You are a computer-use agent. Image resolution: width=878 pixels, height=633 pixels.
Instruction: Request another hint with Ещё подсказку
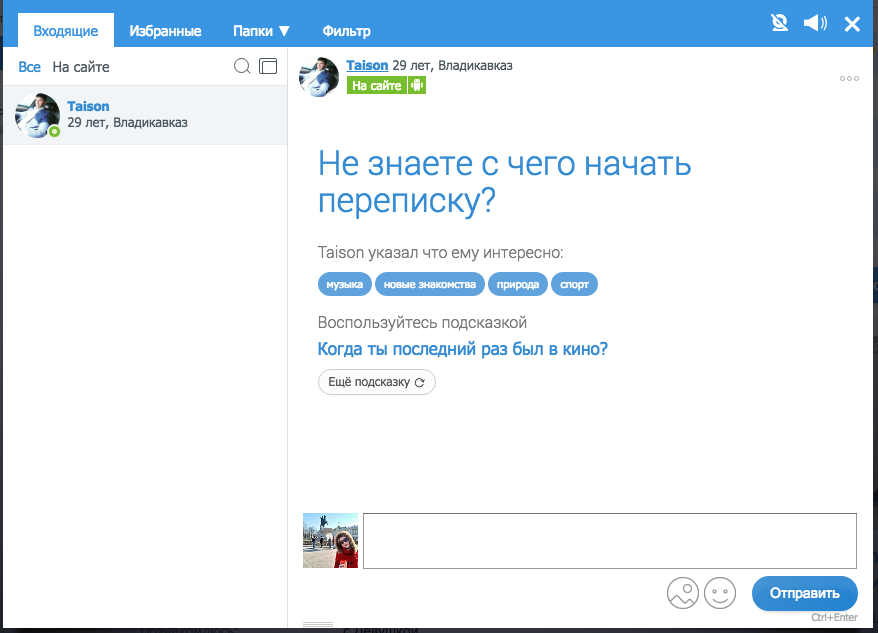click(x=376, y=382)
